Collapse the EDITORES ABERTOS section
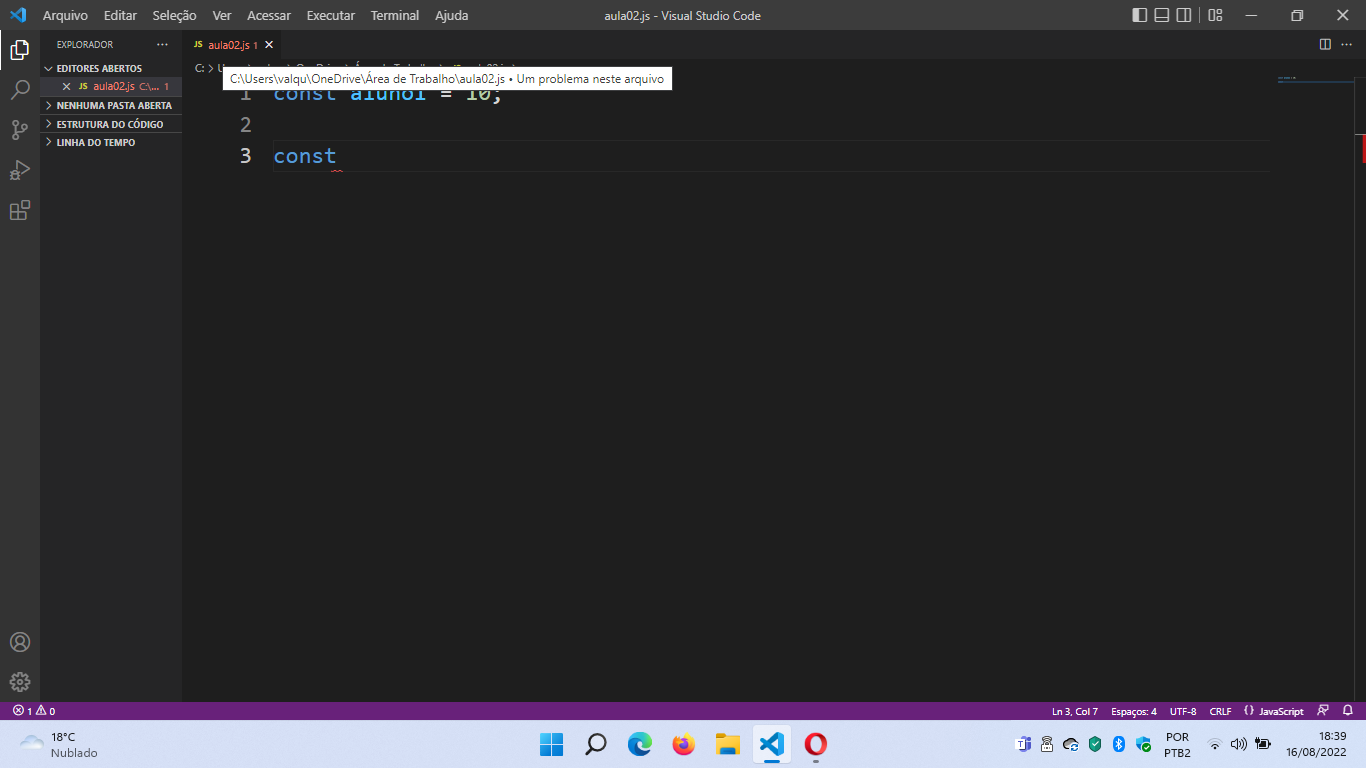 pos(111,68)
